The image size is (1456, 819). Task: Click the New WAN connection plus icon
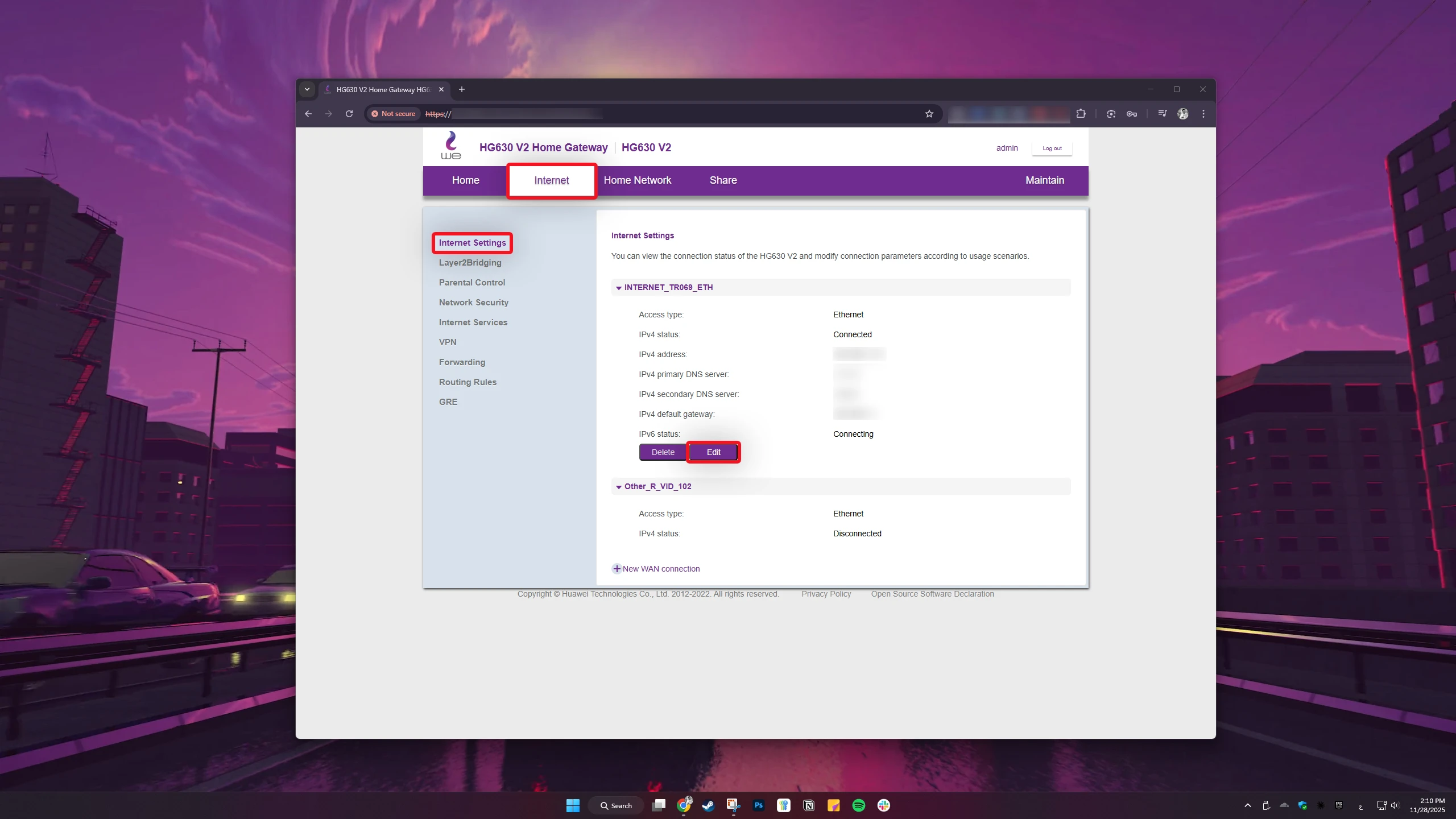click(617, 569)
